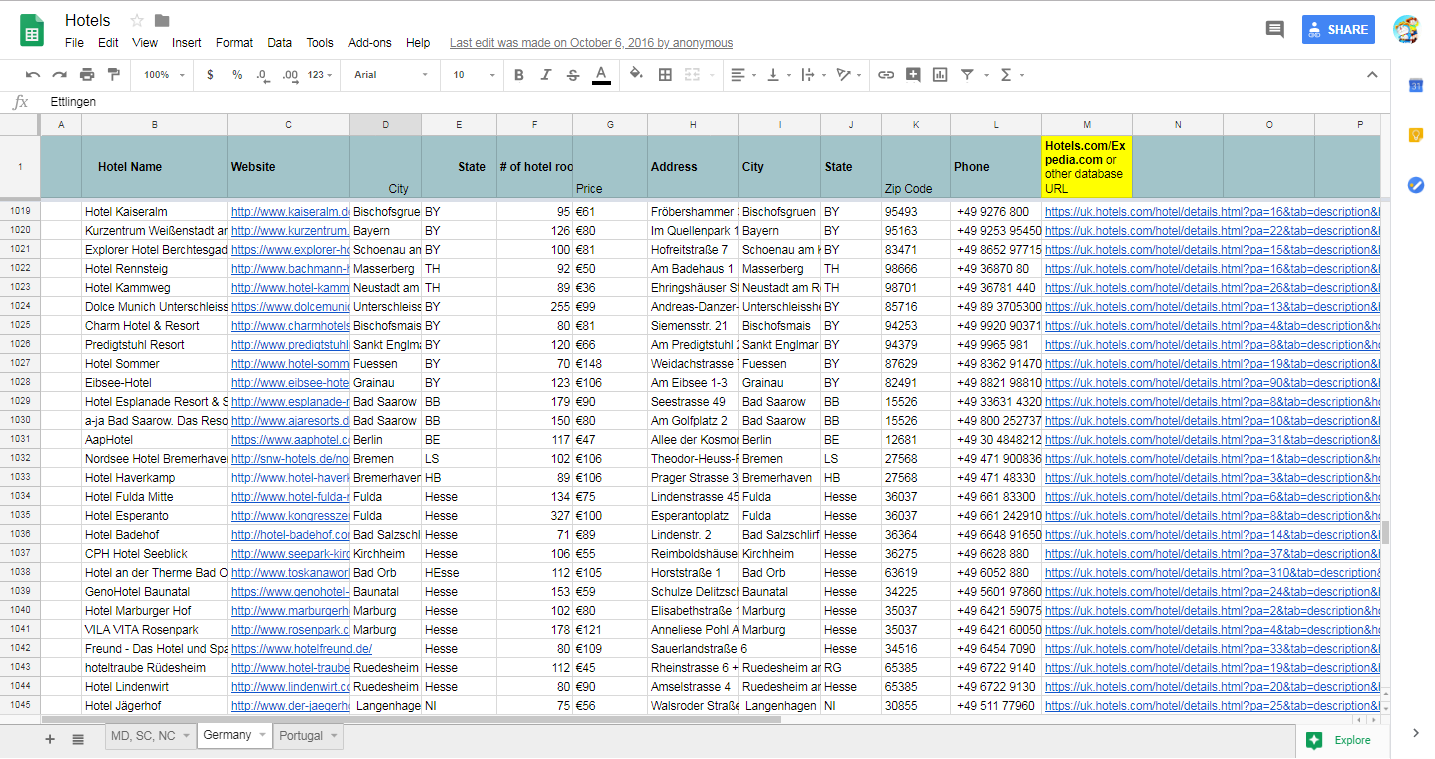
Task: Click the Add Sheet plus icon
Action: pyautogui.click(x=50, y=739)
